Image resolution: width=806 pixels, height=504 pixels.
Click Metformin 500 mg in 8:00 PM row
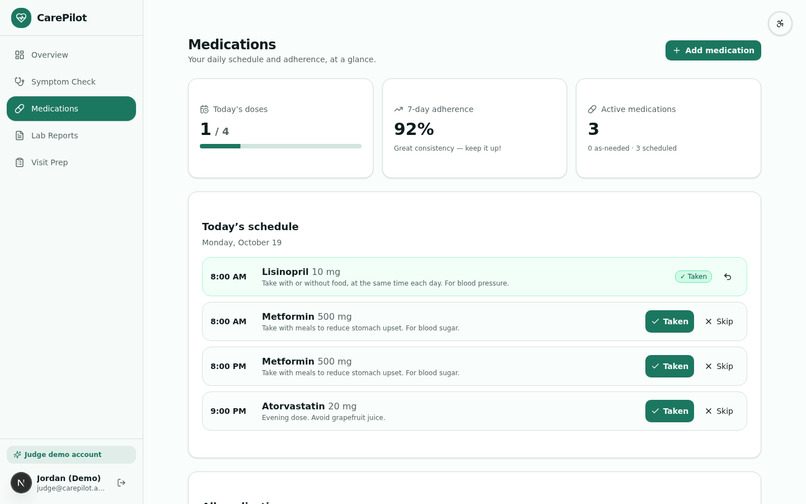(307, 361)
